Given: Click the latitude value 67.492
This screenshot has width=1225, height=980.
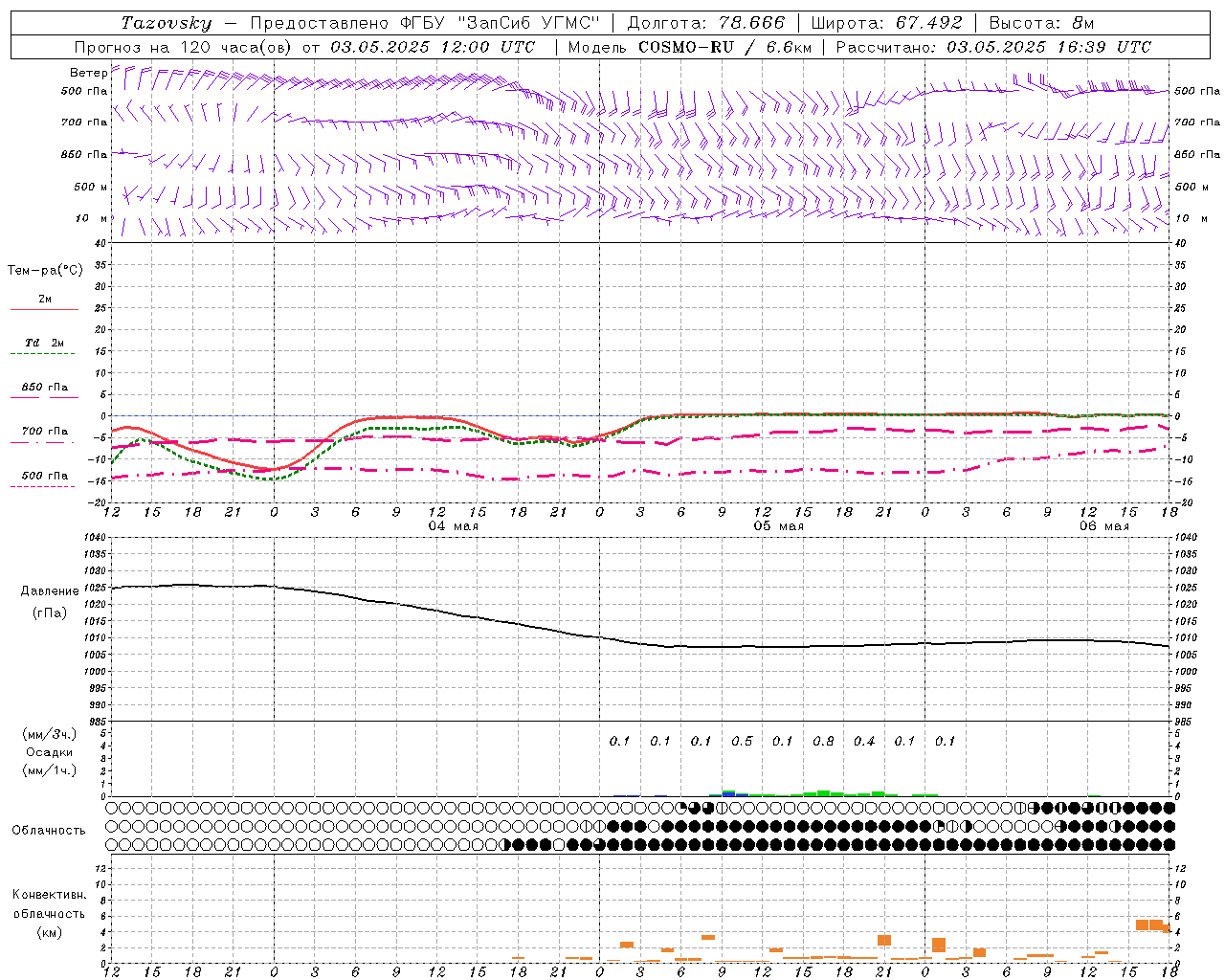Looking at the screenshot, I should click(930, 23).
